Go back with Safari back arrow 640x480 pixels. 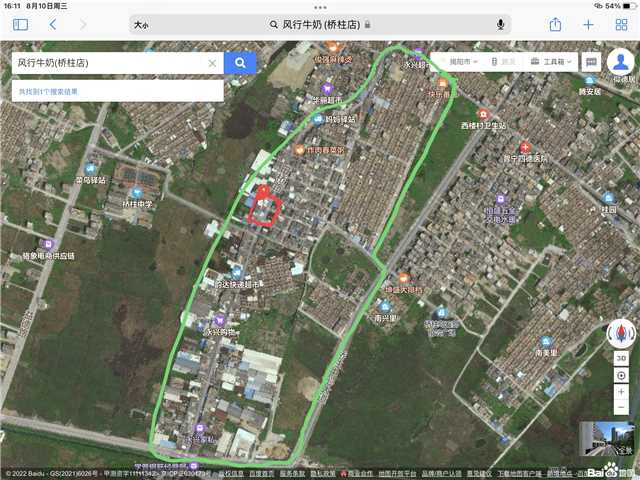52,24
